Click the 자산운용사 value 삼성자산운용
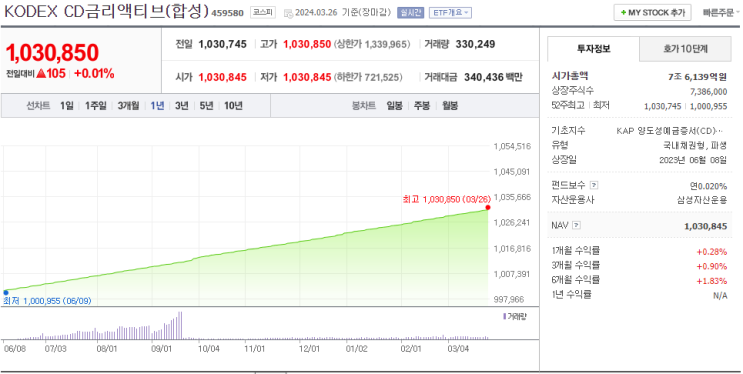 click(701, 200)
